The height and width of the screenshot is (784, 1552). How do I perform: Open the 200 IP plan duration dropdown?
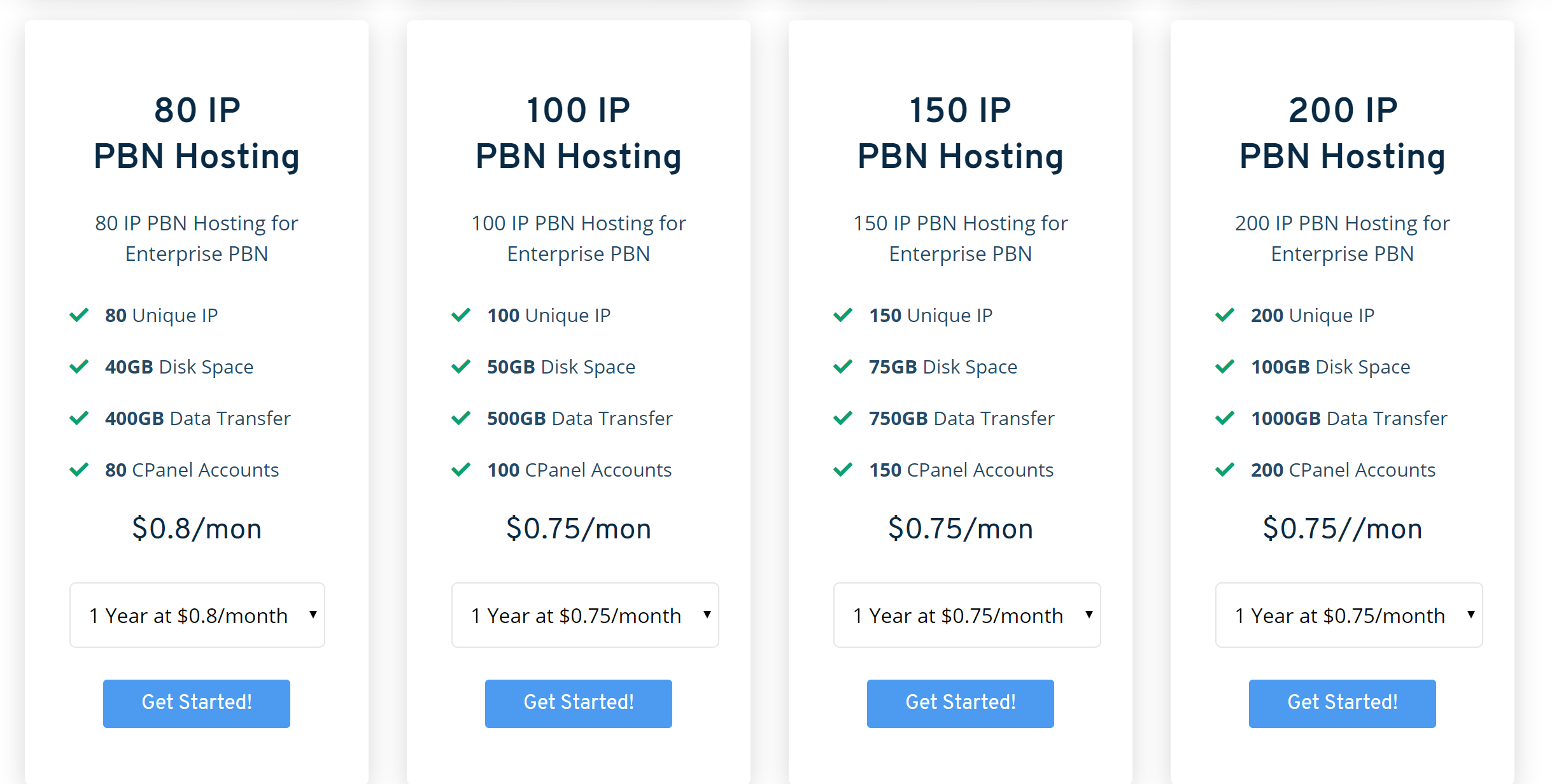tap(1349, 615)
